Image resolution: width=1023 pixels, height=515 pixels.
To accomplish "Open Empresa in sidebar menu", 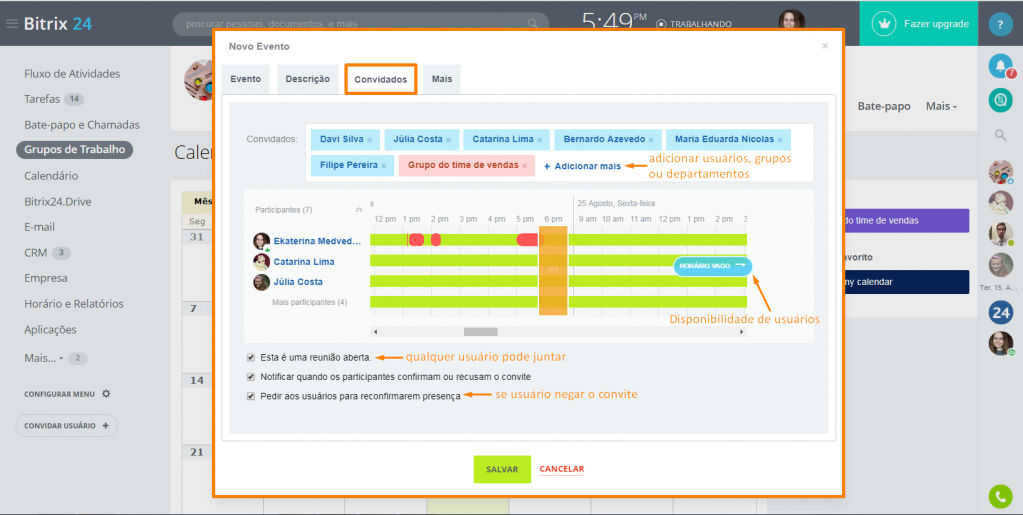I will pos(46,278).
